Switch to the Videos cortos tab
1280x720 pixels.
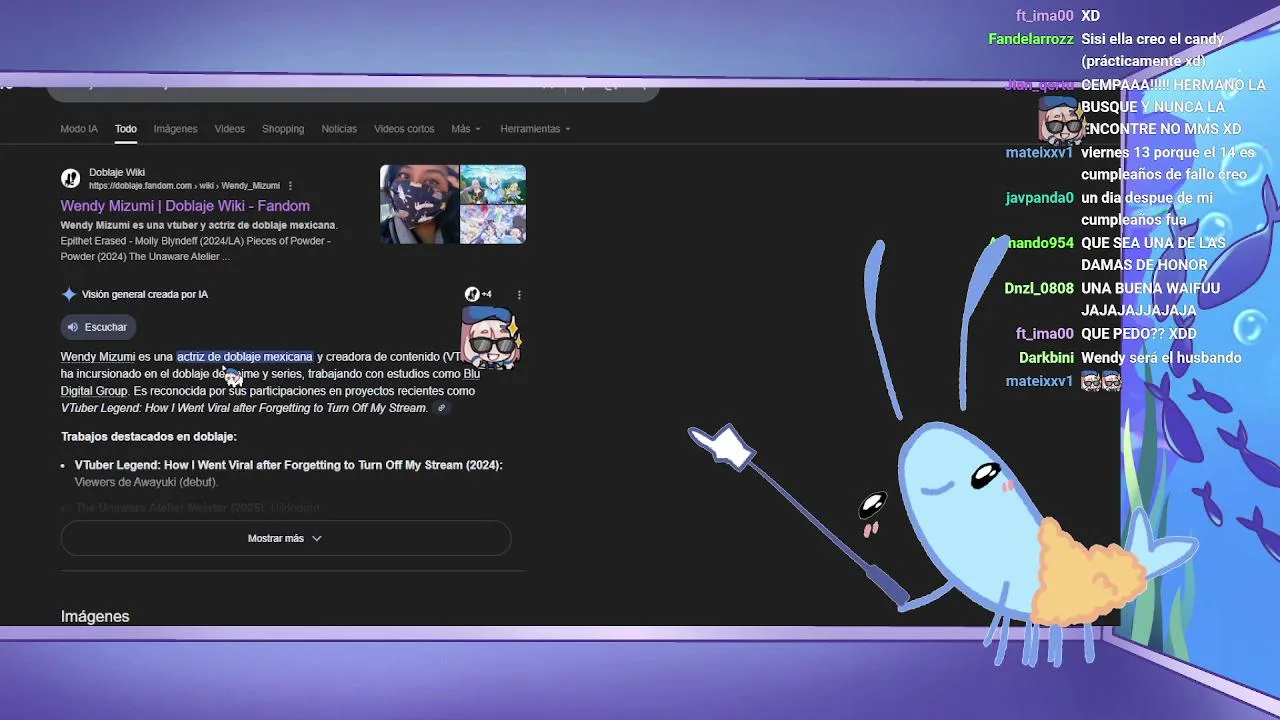(x=404, y=129)
